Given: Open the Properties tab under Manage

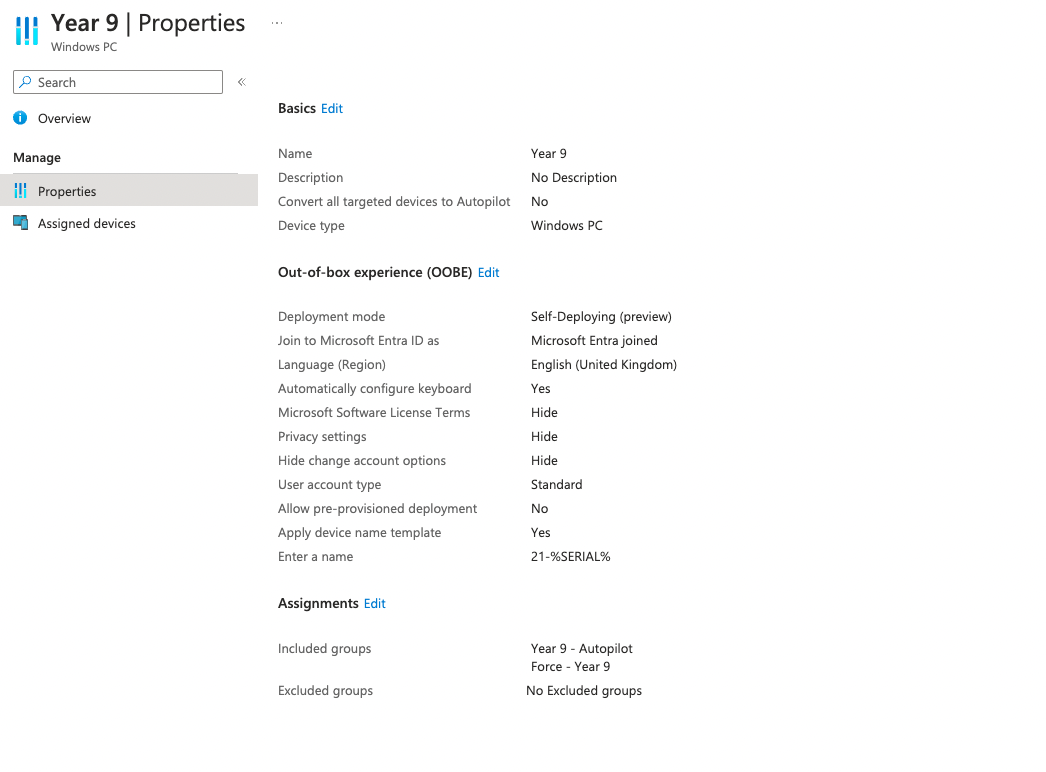Looking at the screenshot, I should (x=66, y=190).
